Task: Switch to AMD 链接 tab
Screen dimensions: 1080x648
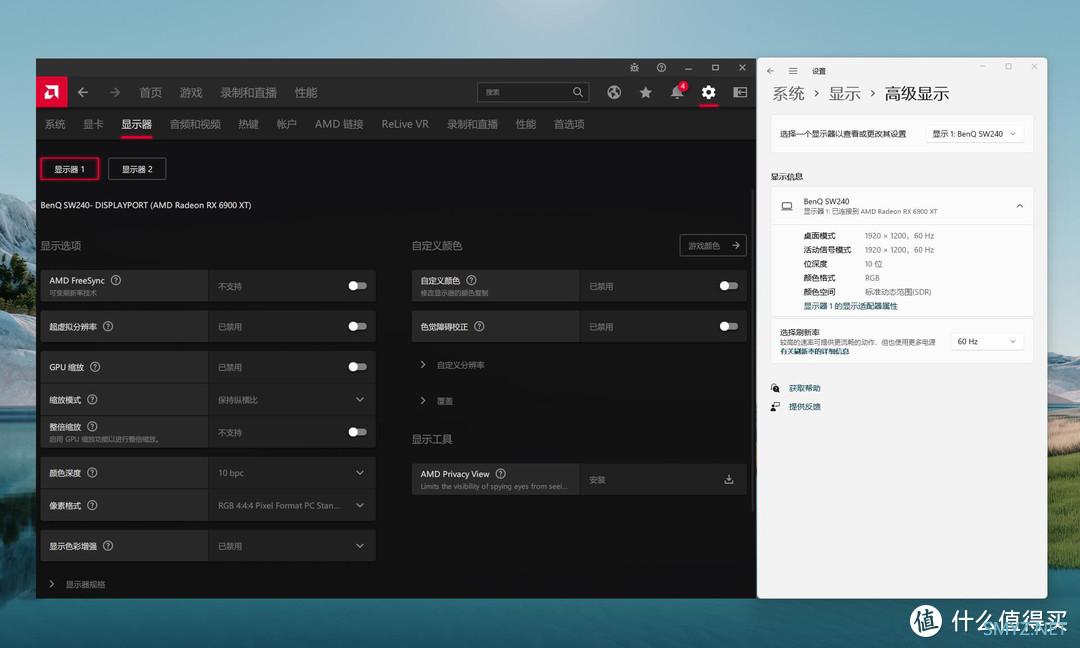Action: pos(339,124)
